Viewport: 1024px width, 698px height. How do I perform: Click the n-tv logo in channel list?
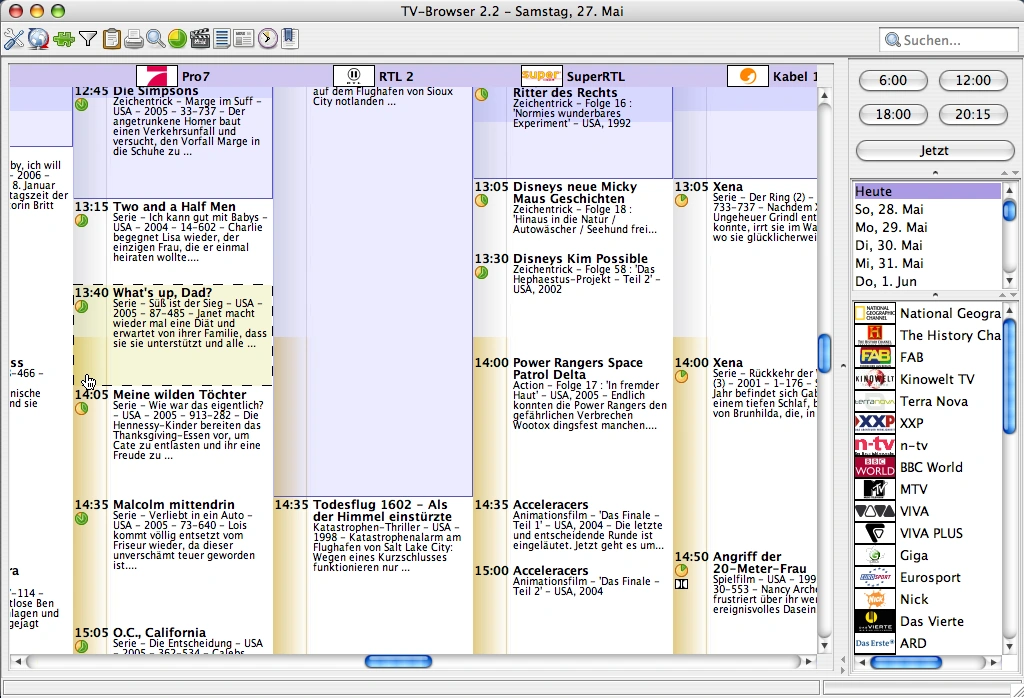pyautogui.click(x=875, y=445)
